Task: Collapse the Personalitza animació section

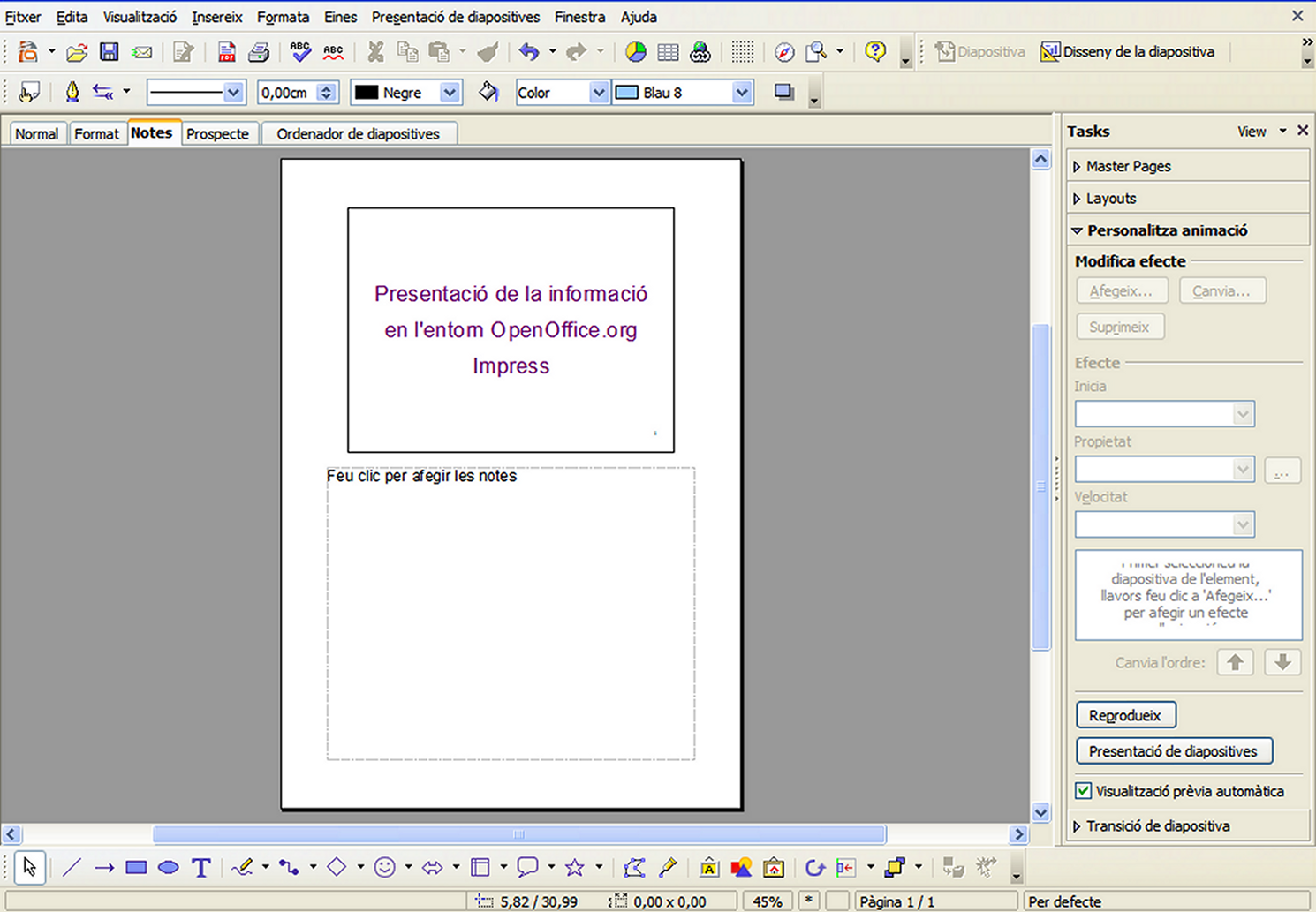Action: pos(1188,230)
